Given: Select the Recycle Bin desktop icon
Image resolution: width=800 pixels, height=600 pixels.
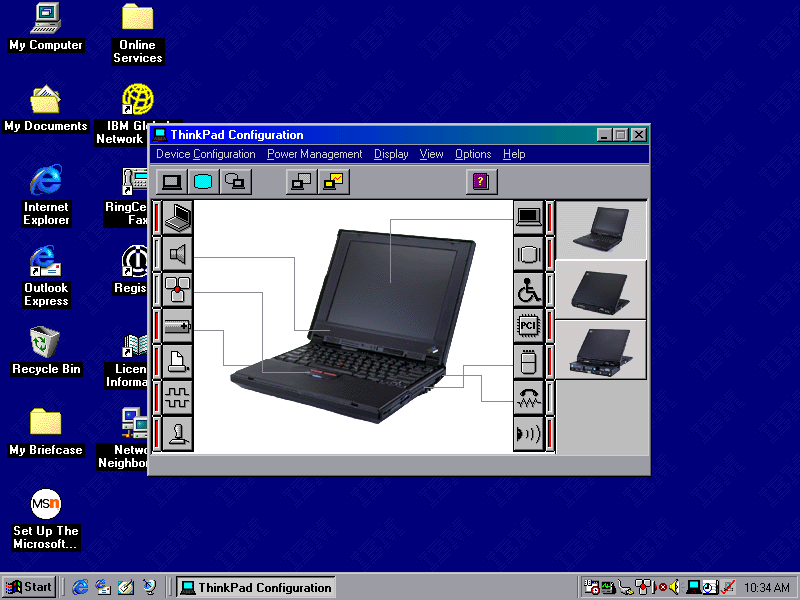Looking at the screenshot, I should click(x=45, y=349).
